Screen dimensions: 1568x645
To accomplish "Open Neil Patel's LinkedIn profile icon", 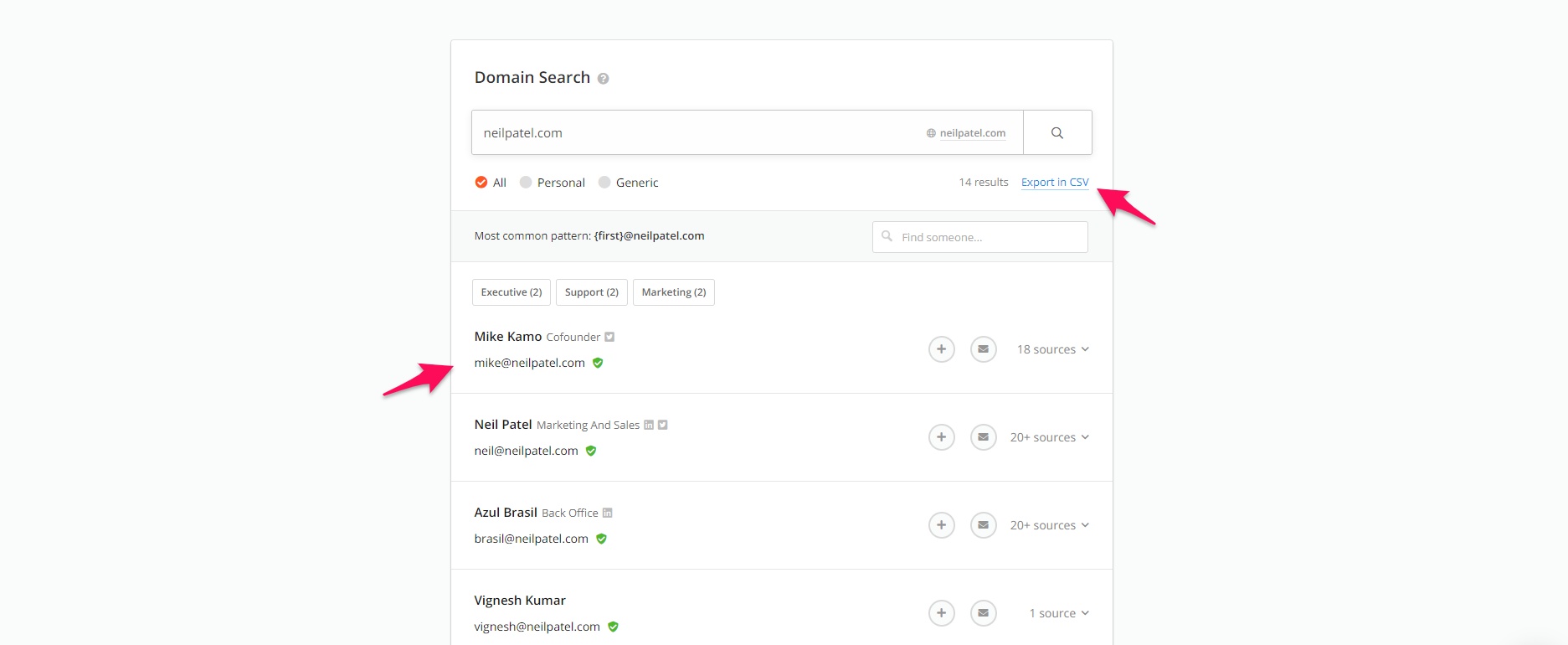I will coord(649,426).
